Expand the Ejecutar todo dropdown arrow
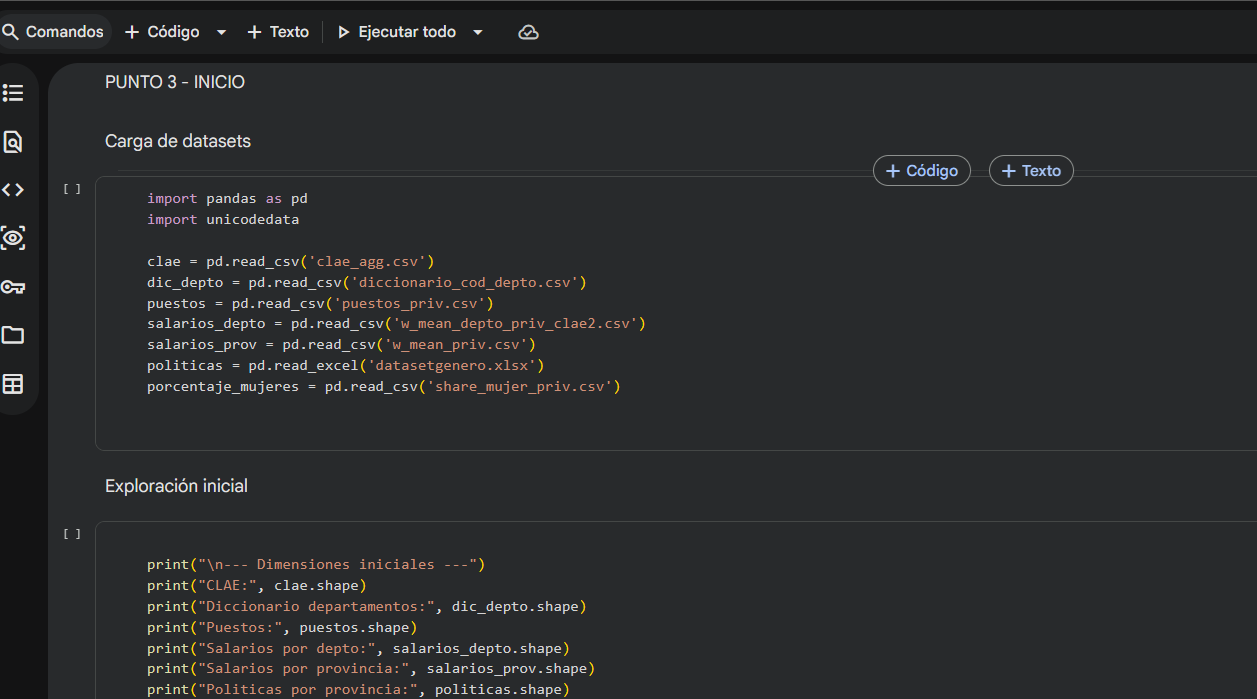Viewport: 1257px width, 699px height. click(478, 32)
